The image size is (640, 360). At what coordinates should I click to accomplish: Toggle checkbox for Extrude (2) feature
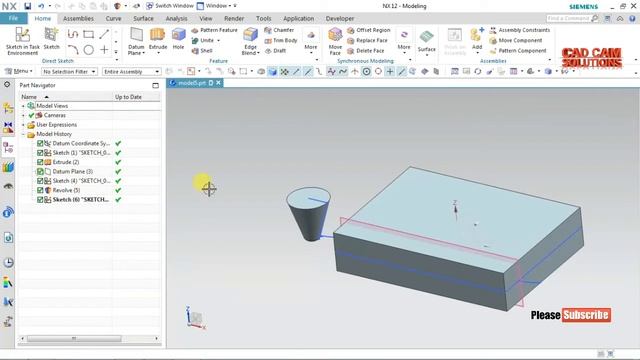coord(40,162)
